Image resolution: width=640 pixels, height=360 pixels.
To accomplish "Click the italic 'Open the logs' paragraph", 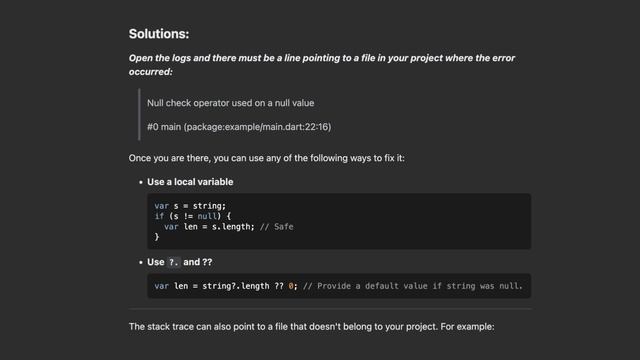I will tap(322, 64).
